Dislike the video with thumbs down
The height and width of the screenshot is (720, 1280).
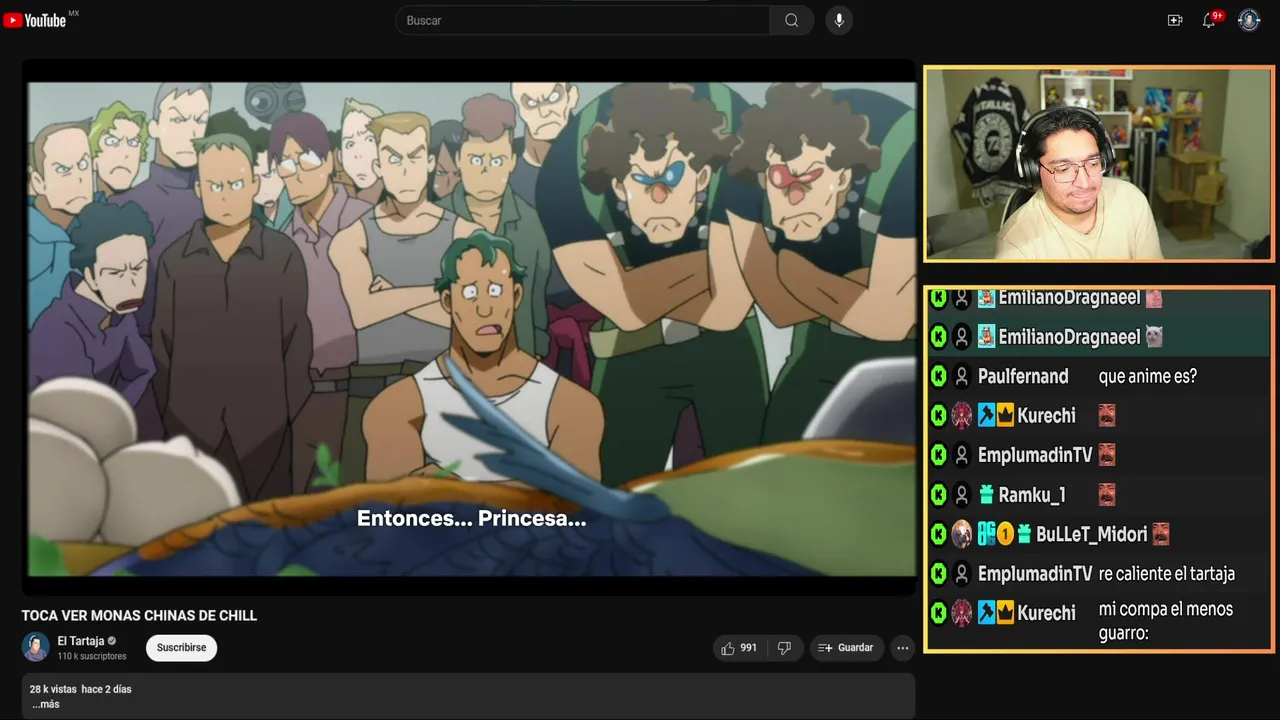point(784,648)
